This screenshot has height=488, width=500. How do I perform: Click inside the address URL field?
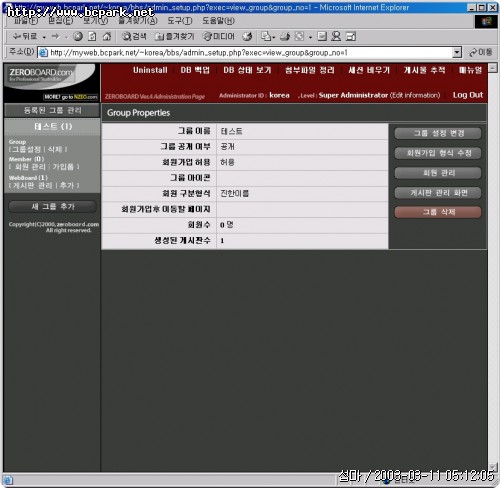(250, 53)
